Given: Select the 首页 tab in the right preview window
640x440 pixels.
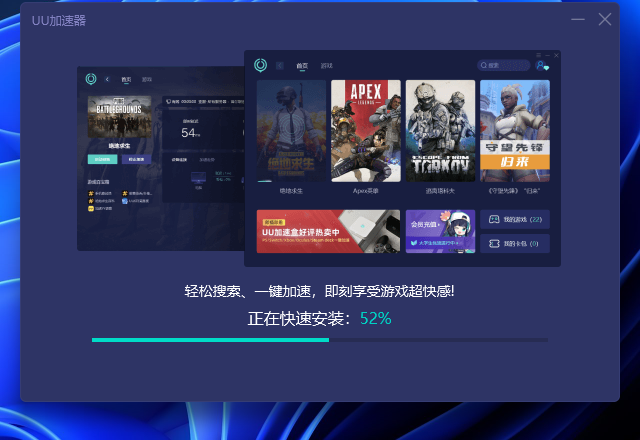Looking at the screenshot, I should (x=302, y=66).
